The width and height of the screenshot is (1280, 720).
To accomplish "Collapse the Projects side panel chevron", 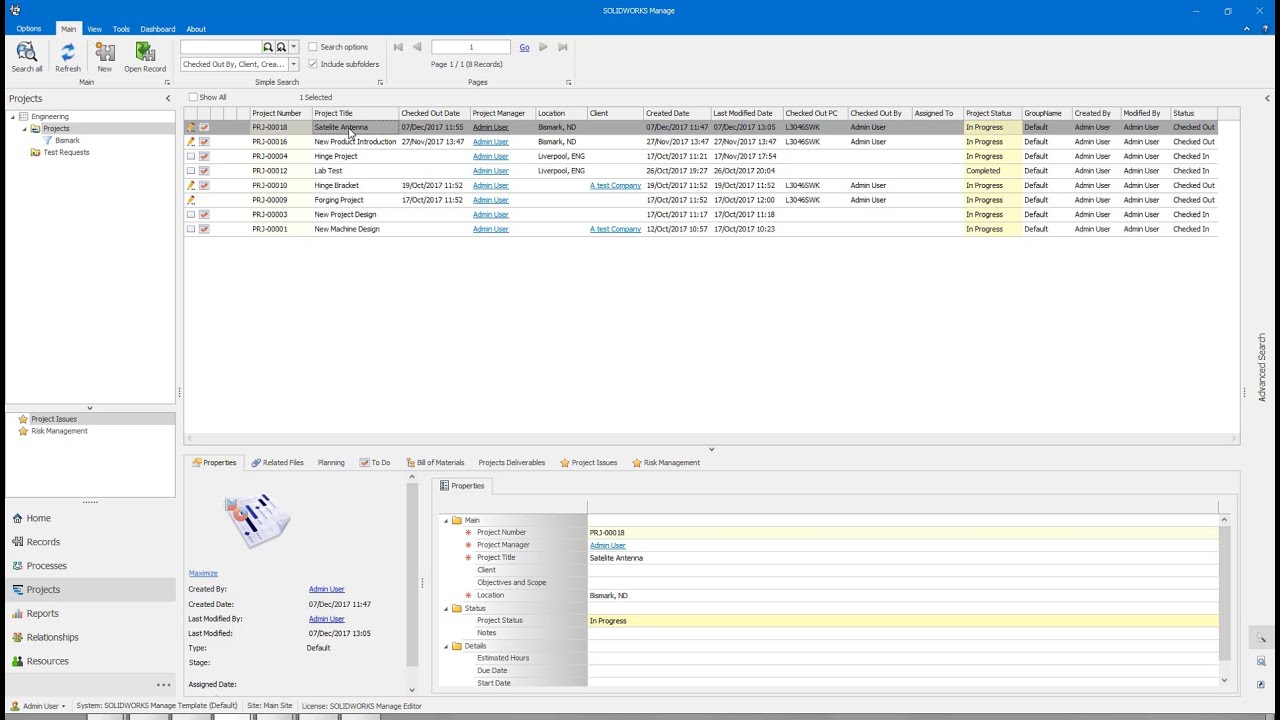I will 168,99.
